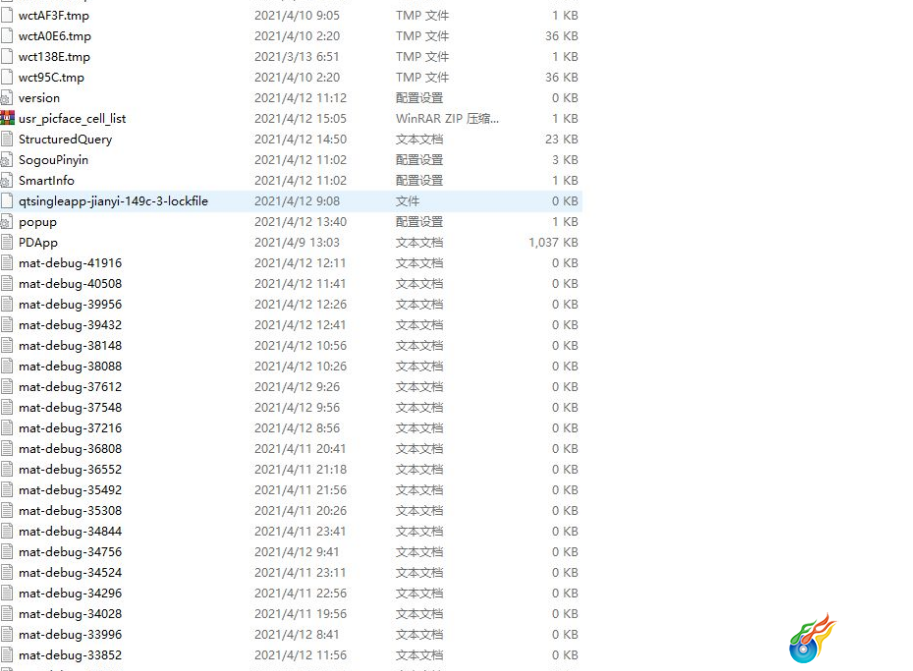Select the StructuredQuery file name

(x=65, y=139)
